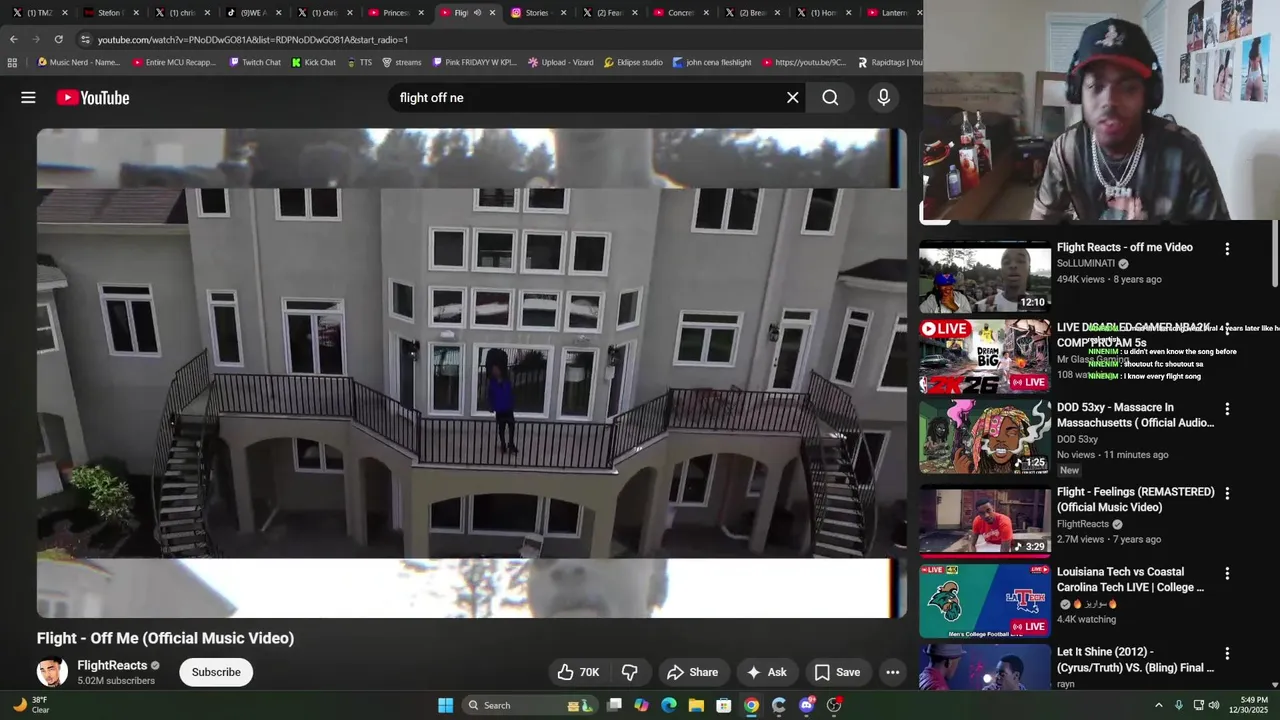The image size is (1280, 720).
Task: Open Microsoft Edge from the taskbar
Action: (x=669, y=705)
